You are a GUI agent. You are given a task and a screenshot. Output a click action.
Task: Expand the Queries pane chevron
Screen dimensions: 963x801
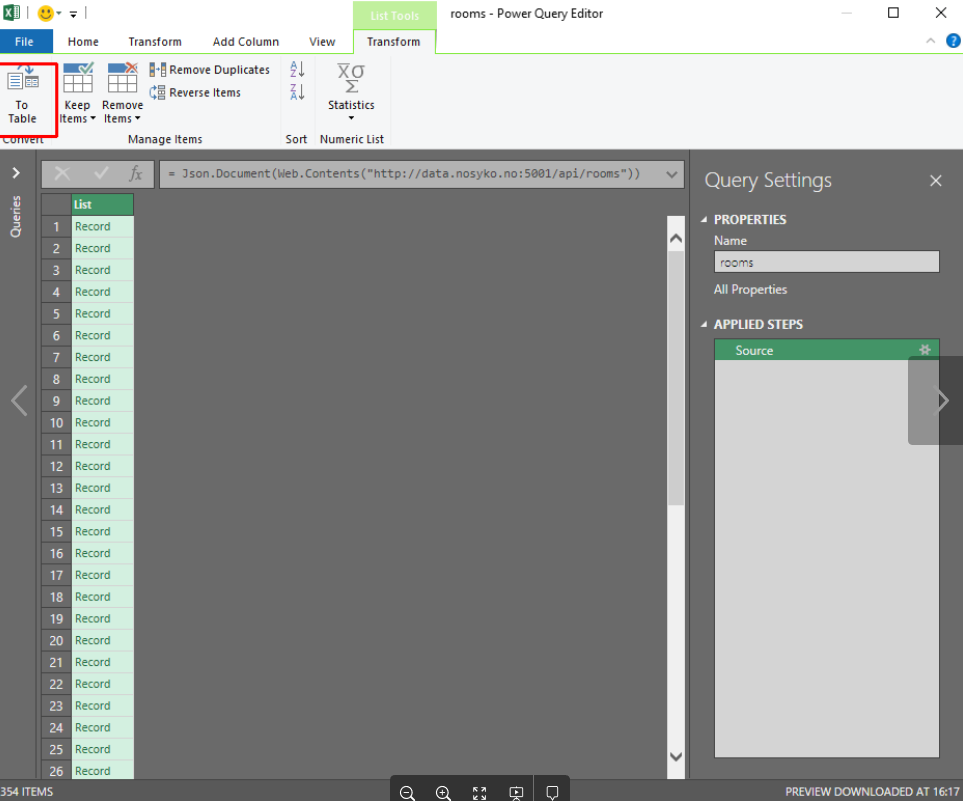[x=16, y=173]
